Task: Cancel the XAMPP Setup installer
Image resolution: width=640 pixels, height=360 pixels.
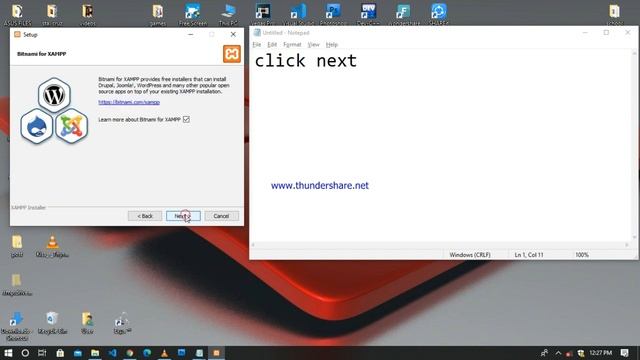Action: click(221, 216)
